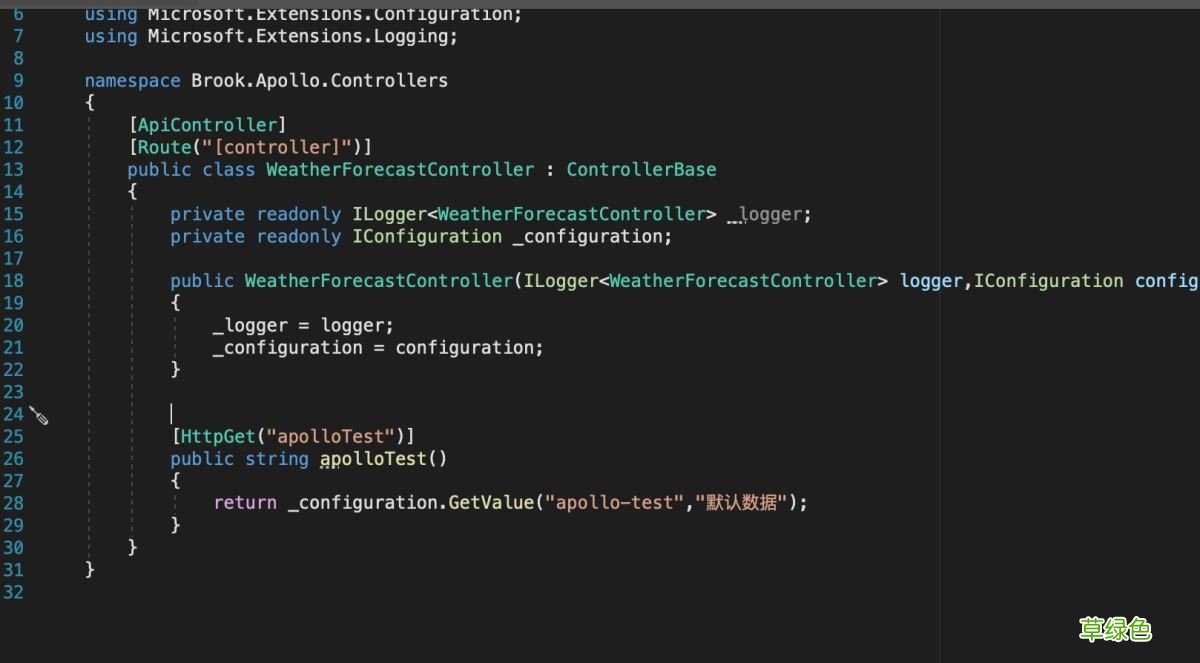Select the [ApiController] attribute text
Screen dimensions: 1200x663
pos(207,124)
